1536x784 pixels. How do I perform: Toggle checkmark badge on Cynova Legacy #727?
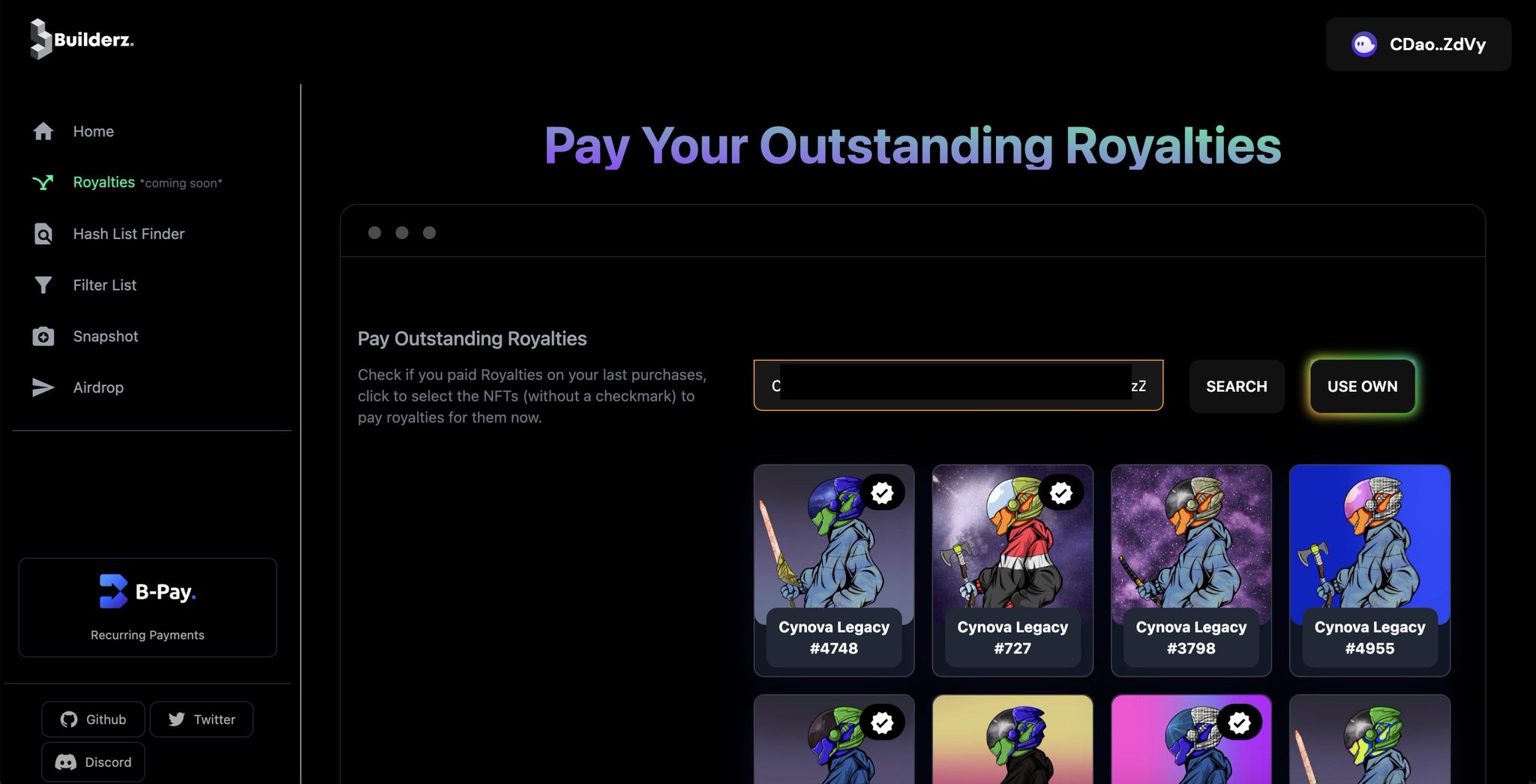pyautogui.click(x=1060, y=492)
